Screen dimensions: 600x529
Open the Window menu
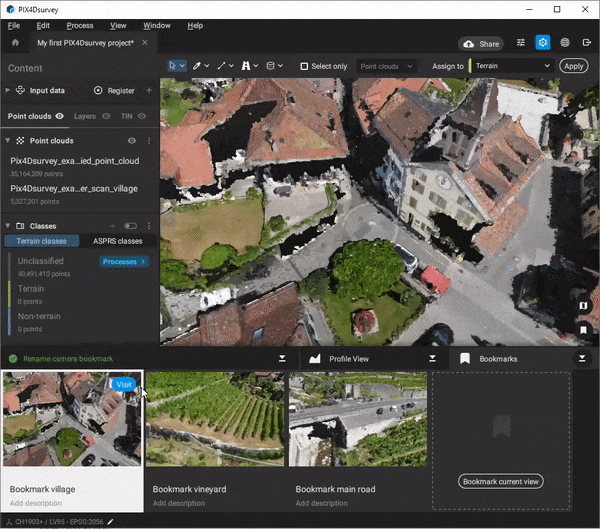(x=157, y=26)
